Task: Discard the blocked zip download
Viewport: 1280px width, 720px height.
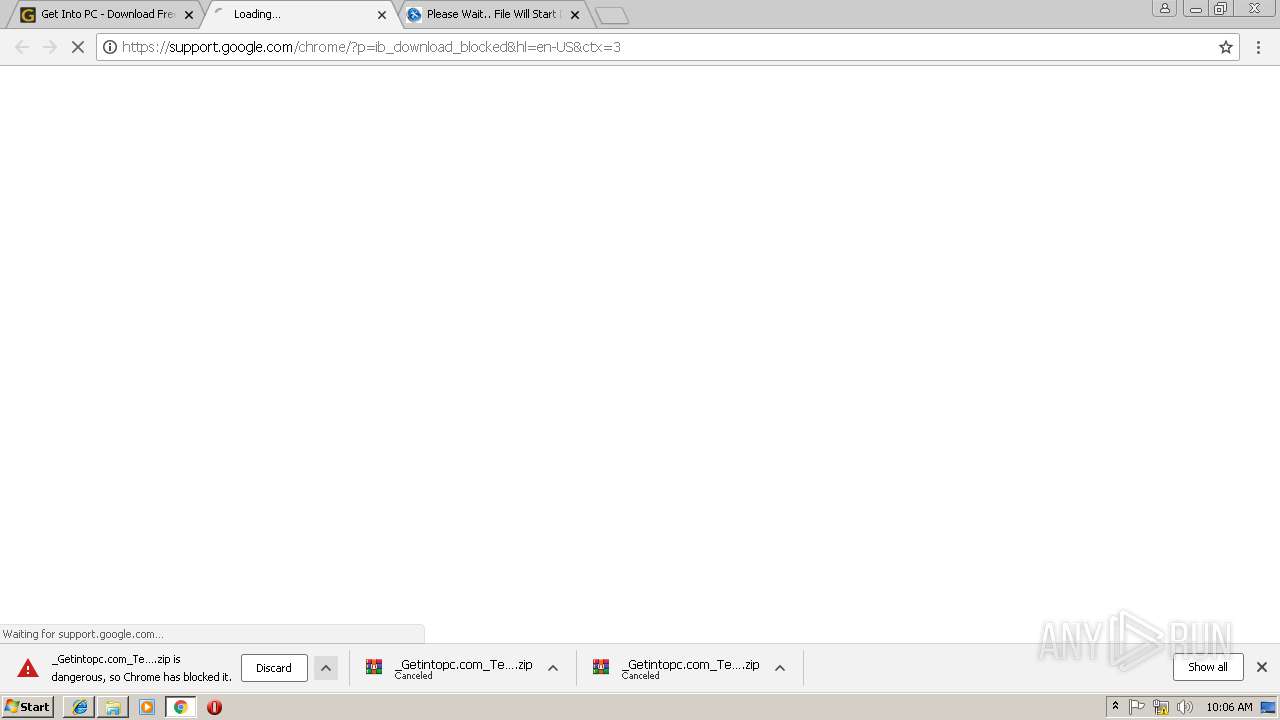Action: (274, 668)
